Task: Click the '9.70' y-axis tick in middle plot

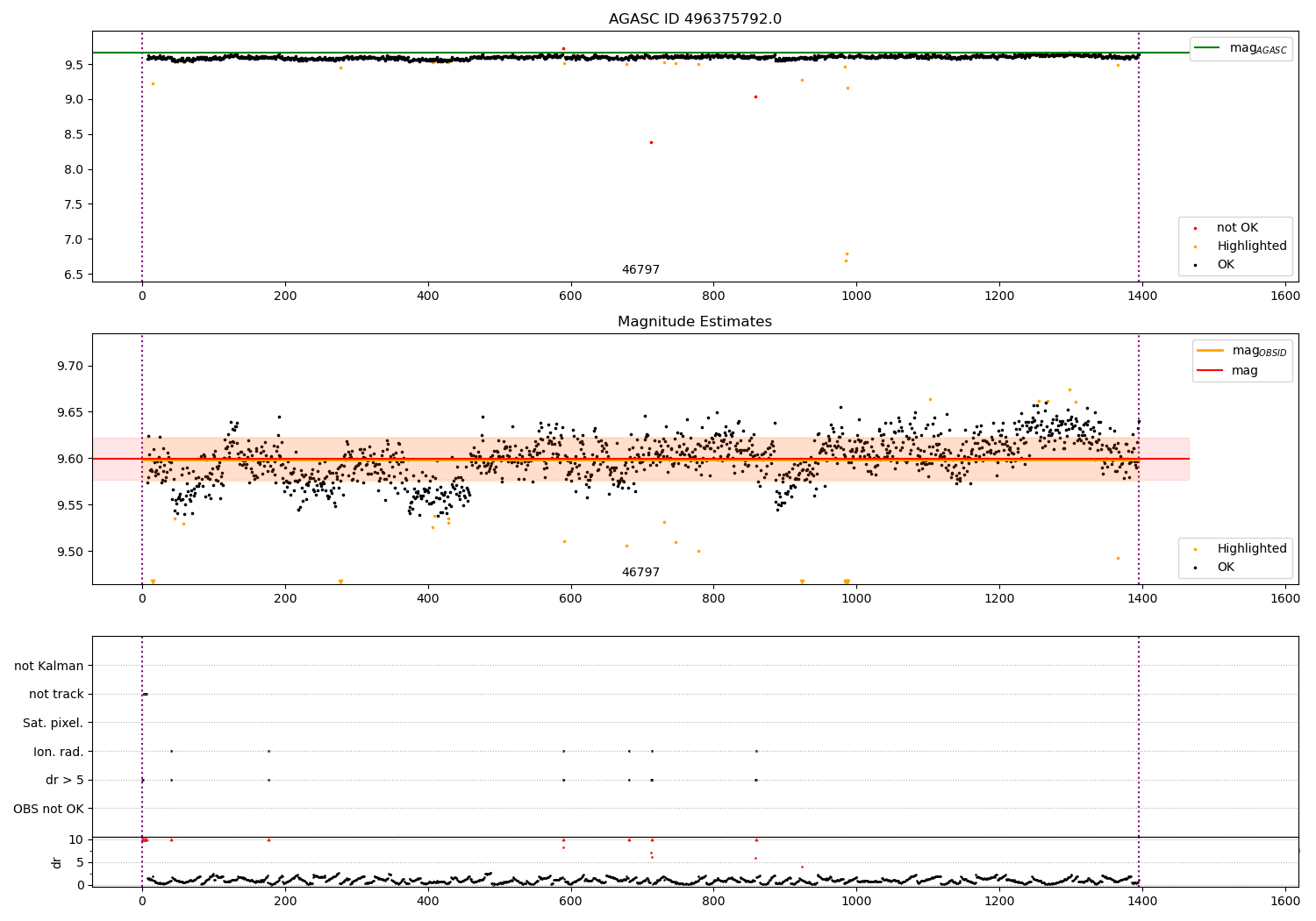Action: [x=70, y=366]
